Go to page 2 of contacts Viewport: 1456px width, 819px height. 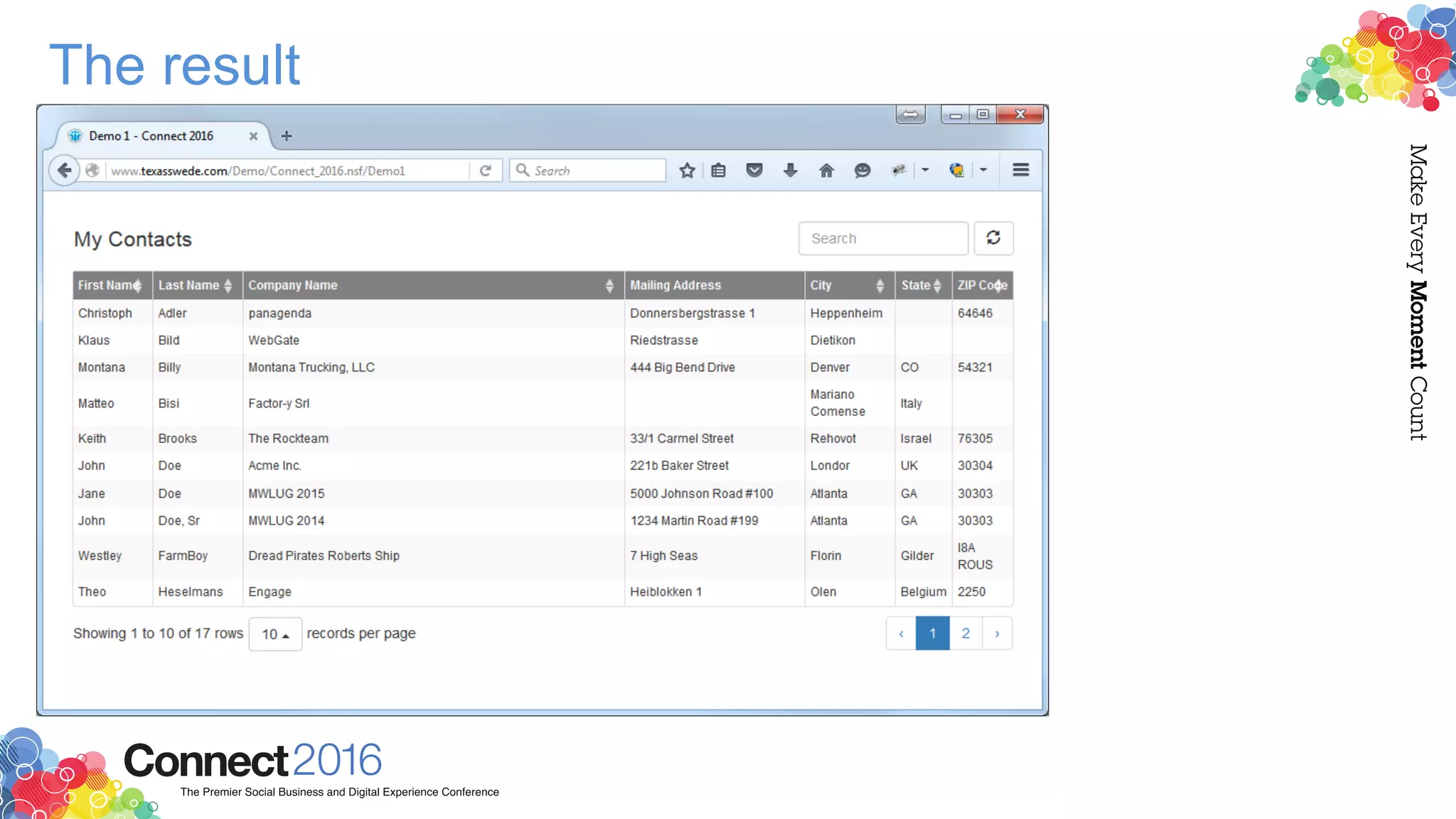click(x=965, y=633)
